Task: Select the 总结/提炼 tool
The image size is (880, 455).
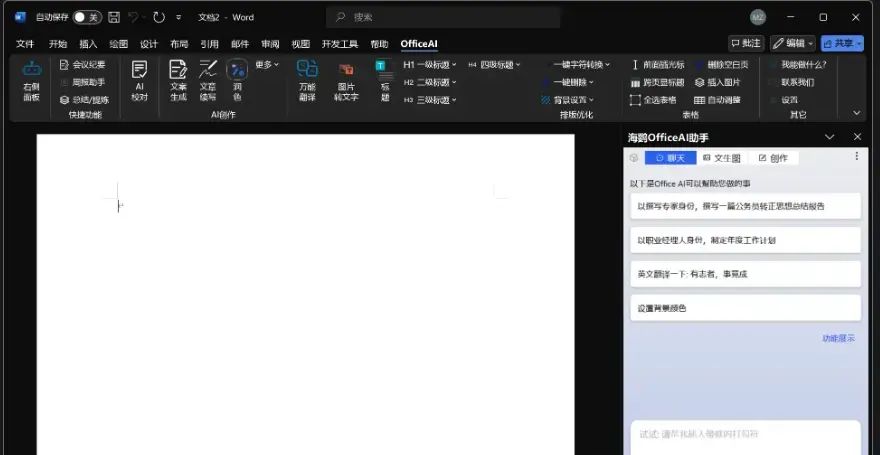Action: click(84, 100)
